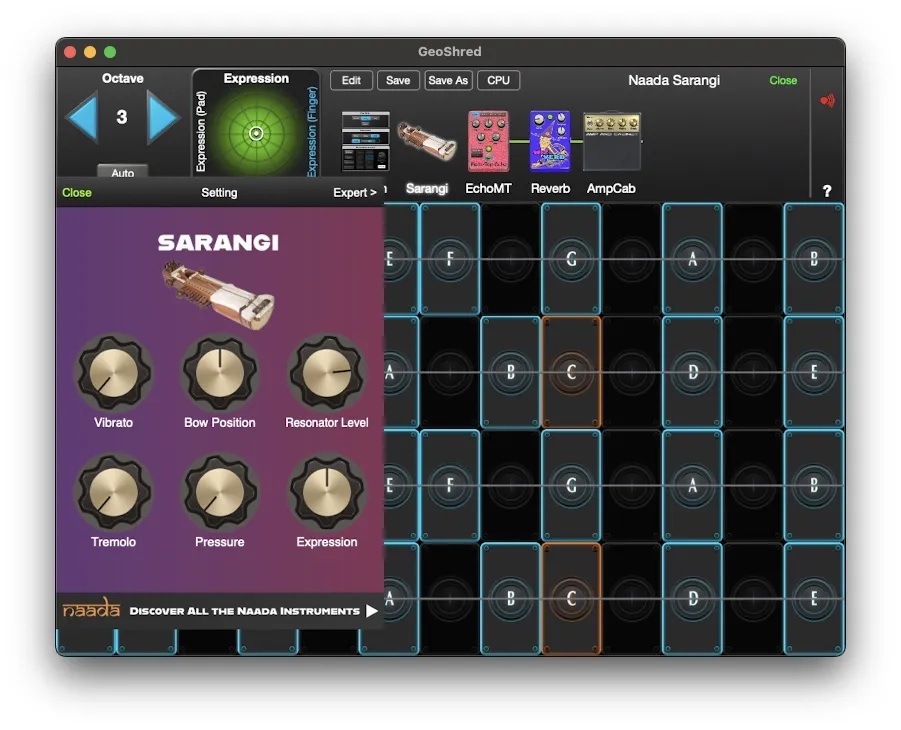Viewport: 901px width, 730px height.
Task: Adjust the Expression knob in Sarangi panel
Action: pos(326,492)
